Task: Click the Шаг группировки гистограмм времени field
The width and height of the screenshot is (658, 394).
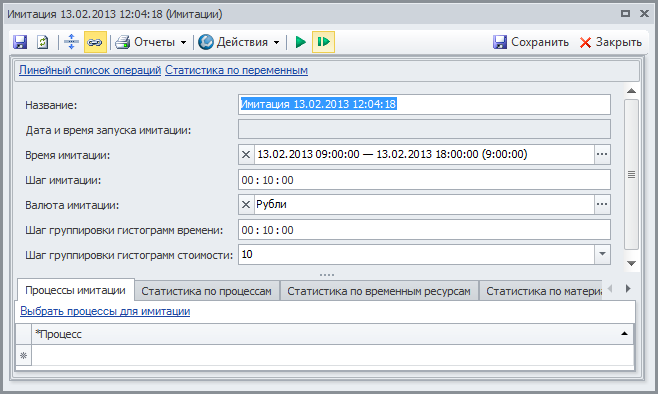Action: pyautogui.click(x=424, y=230)
